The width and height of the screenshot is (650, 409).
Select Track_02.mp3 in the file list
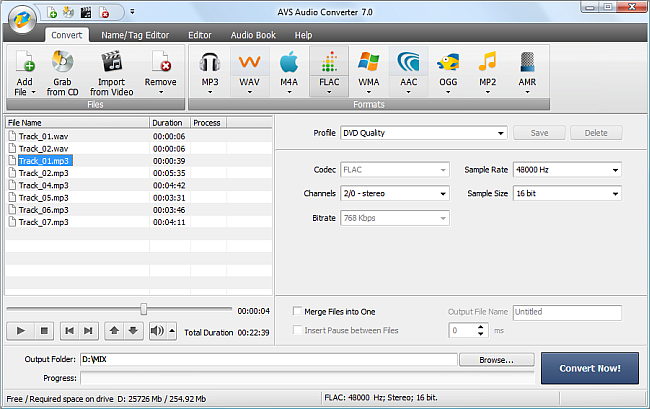click(139, 173)
